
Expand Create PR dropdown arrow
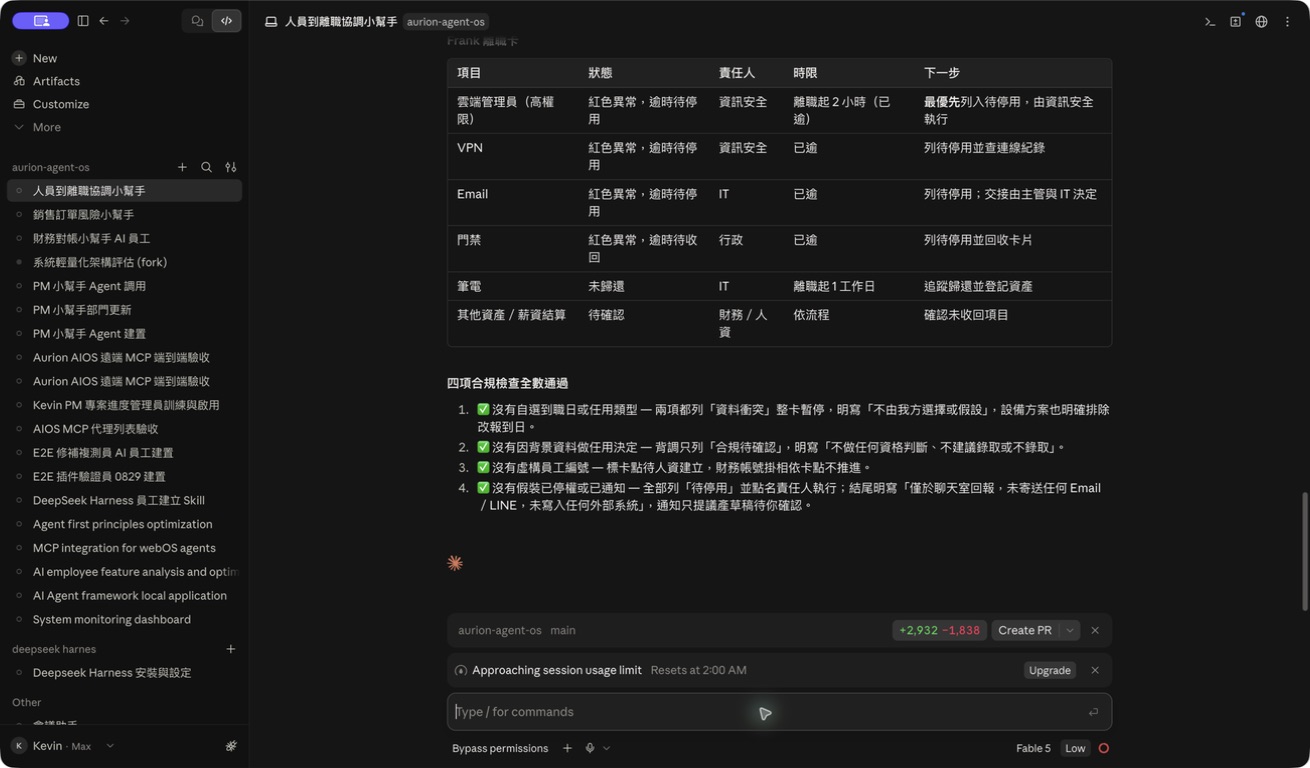1070,630
